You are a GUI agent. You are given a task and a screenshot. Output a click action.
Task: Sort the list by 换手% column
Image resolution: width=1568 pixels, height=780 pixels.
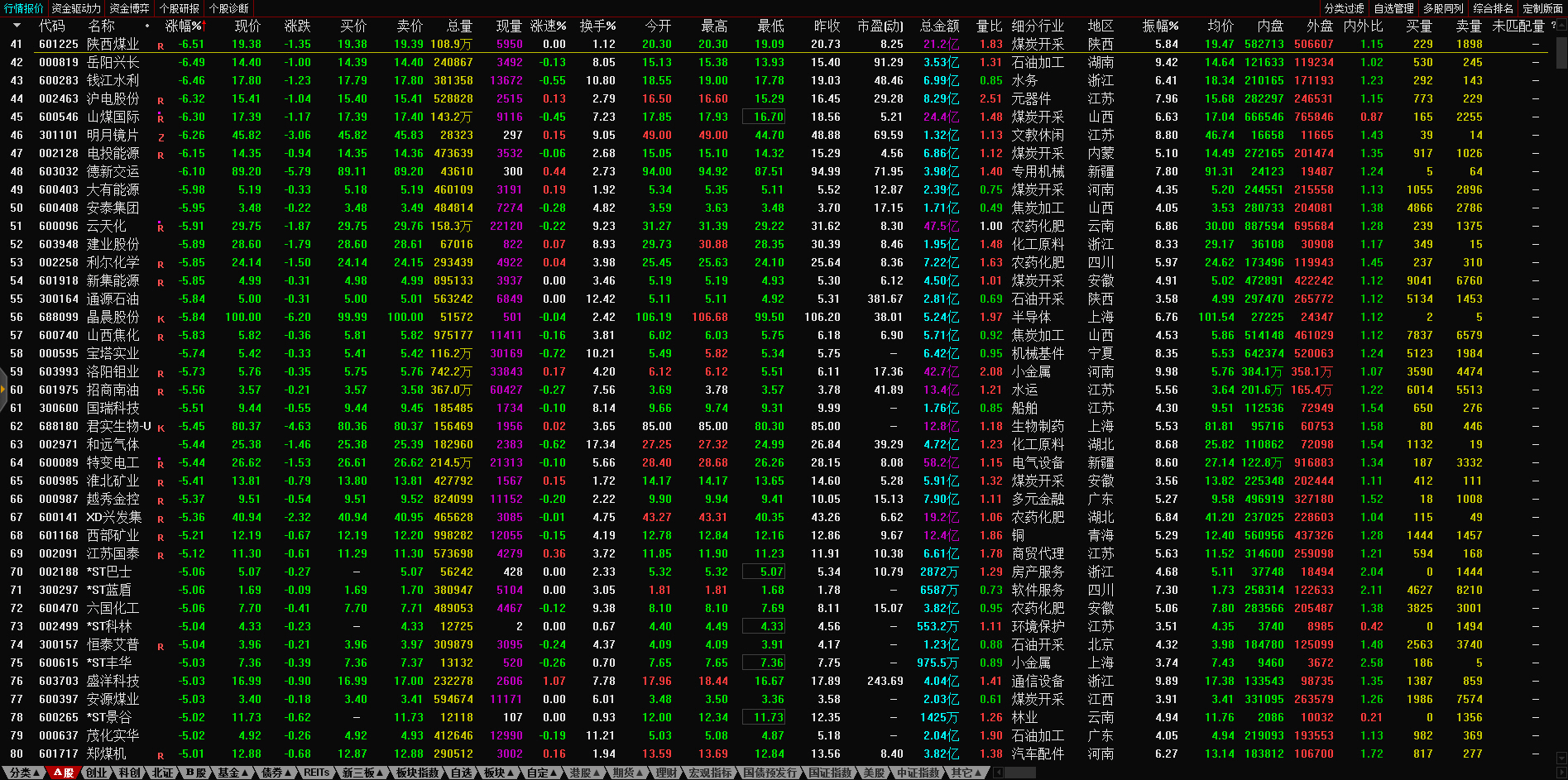point(597,26)
